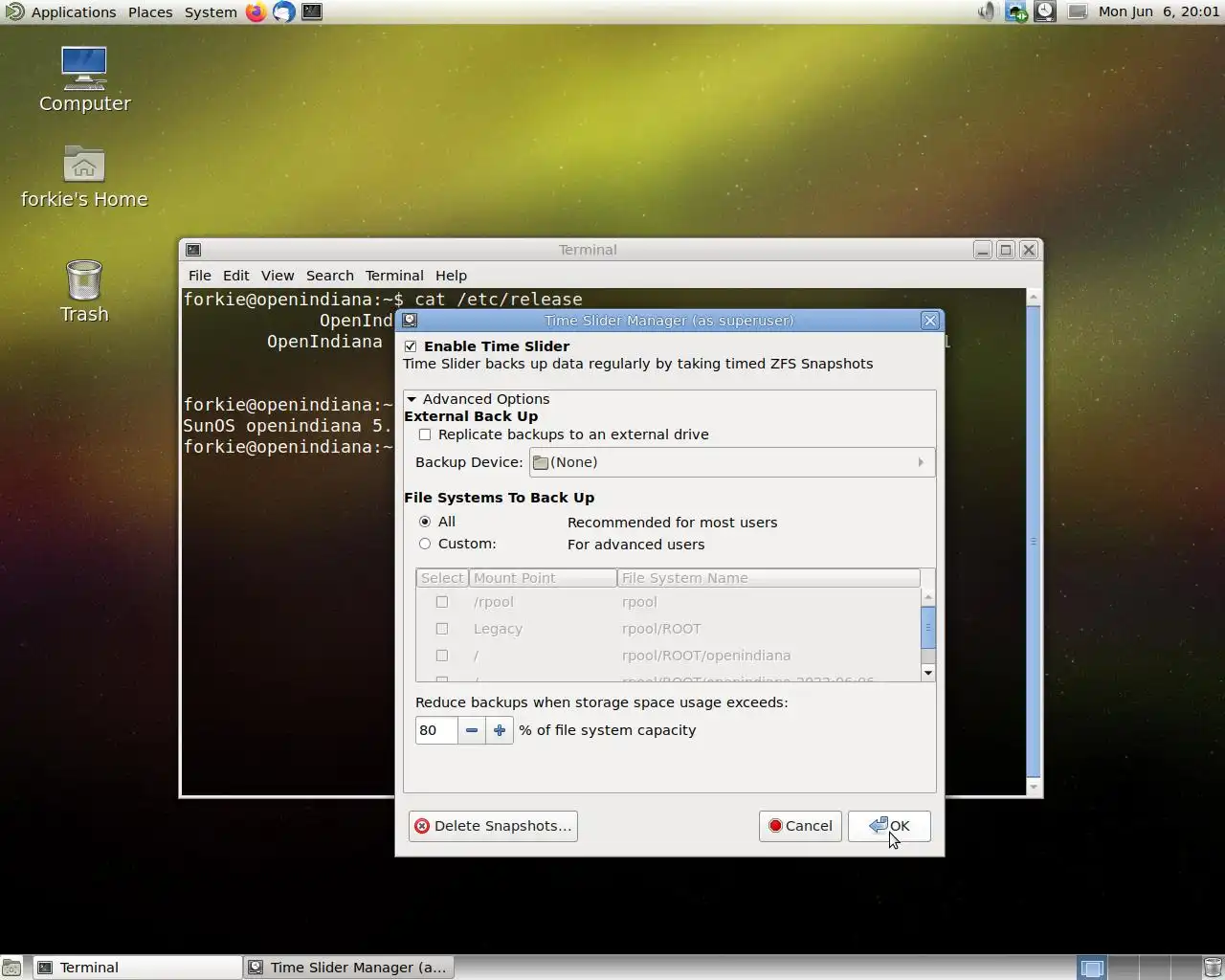Click the file system list scrollbar thumb
1225x980 pixels.
tap(928, 628)
